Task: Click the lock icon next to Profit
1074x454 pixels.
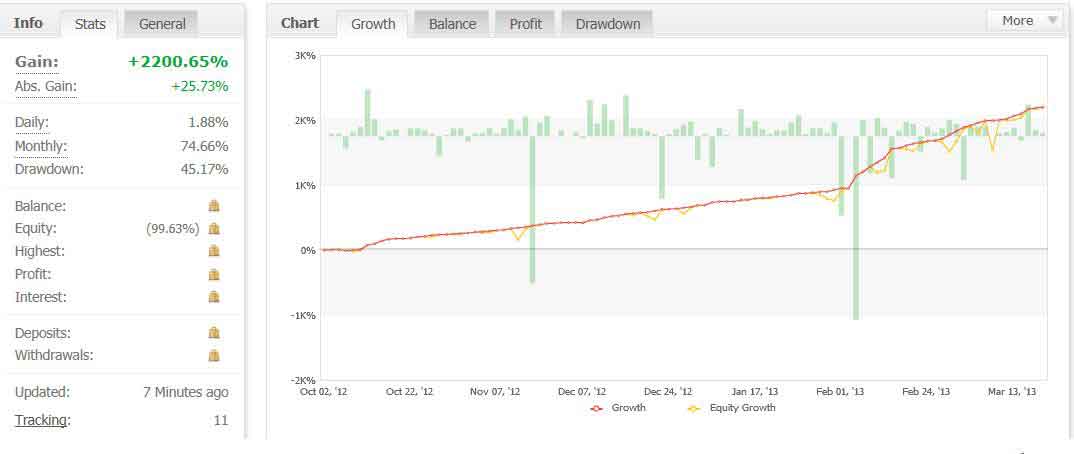Action: [x=214, y=274]
